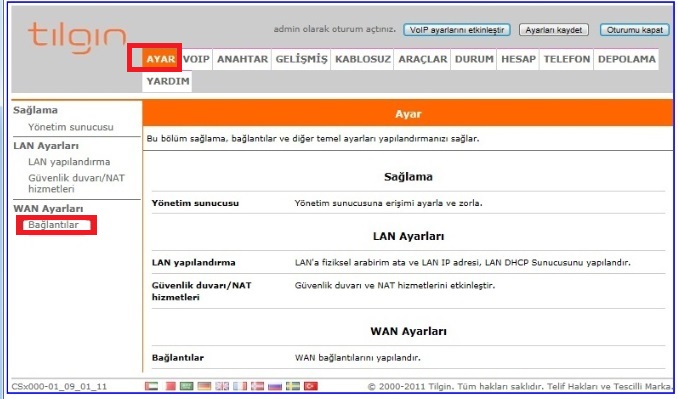This screenshot has height=399, width=678.
Task: Click the UAE flag language icon
Action: click(x=151, y=386)
